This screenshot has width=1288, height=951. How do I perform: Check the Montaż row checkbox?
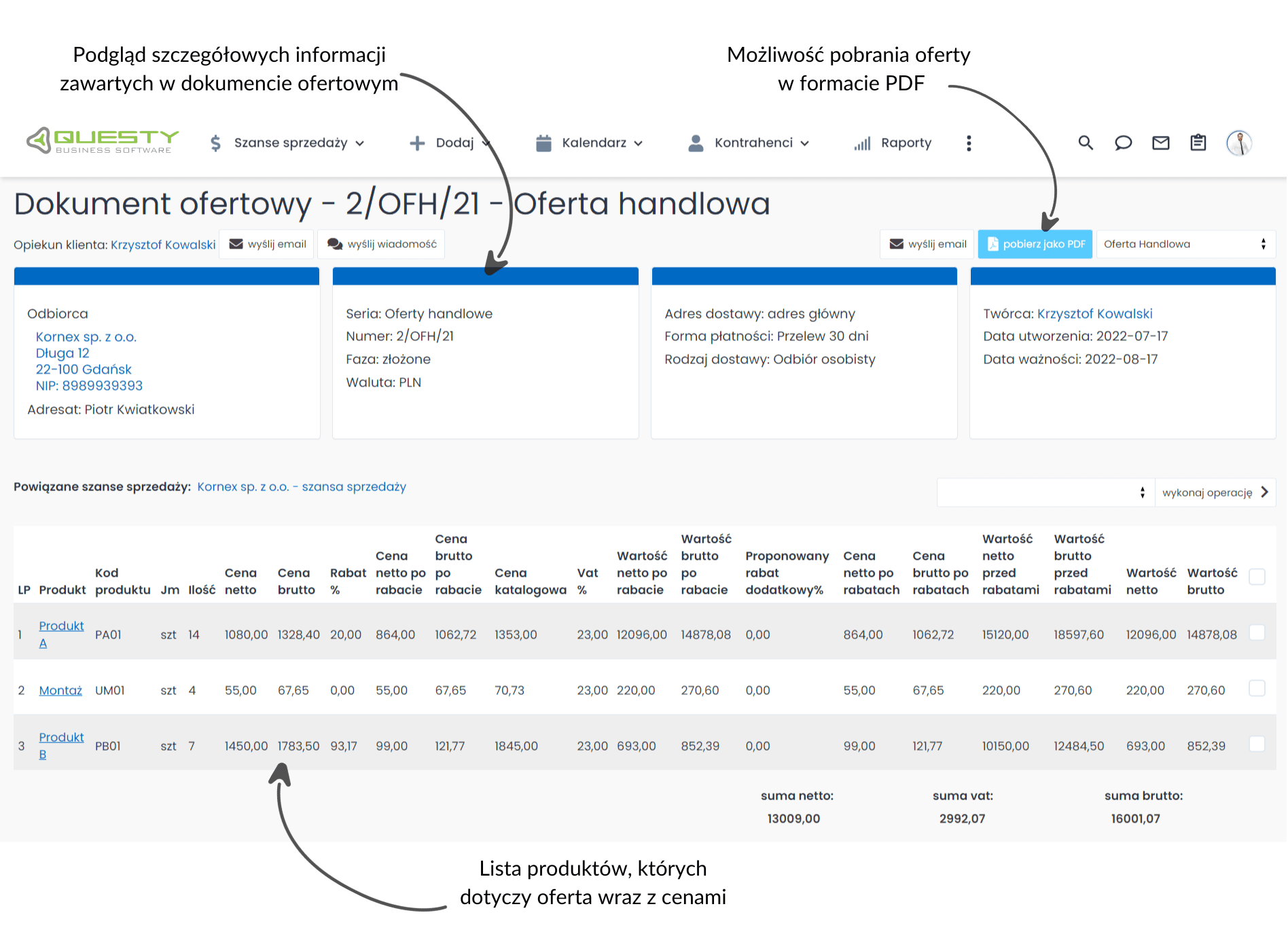click(x=1257, y=688)
